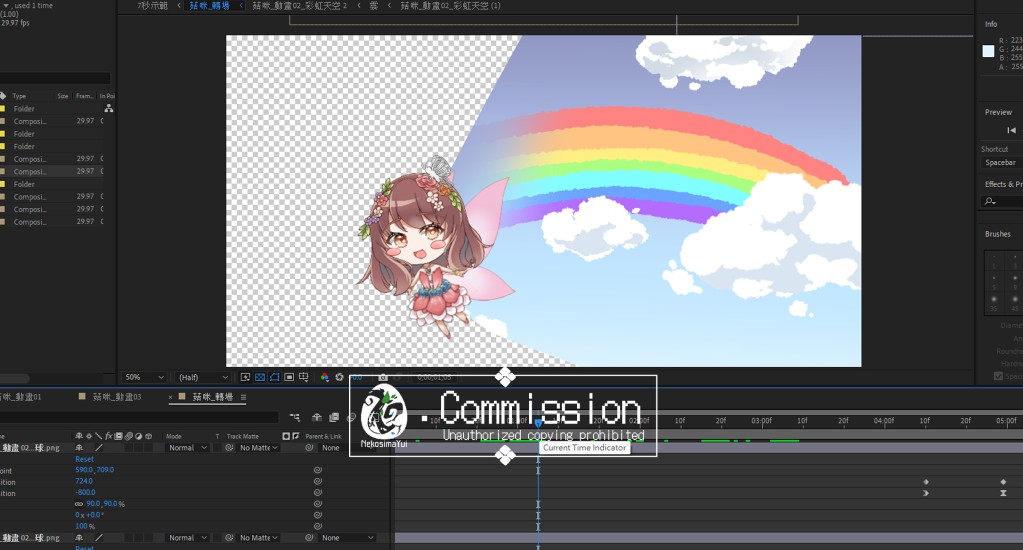1023x550 pixels.
Task: Open the 50% magnification dropdown
Action: (x=144, y=377)
